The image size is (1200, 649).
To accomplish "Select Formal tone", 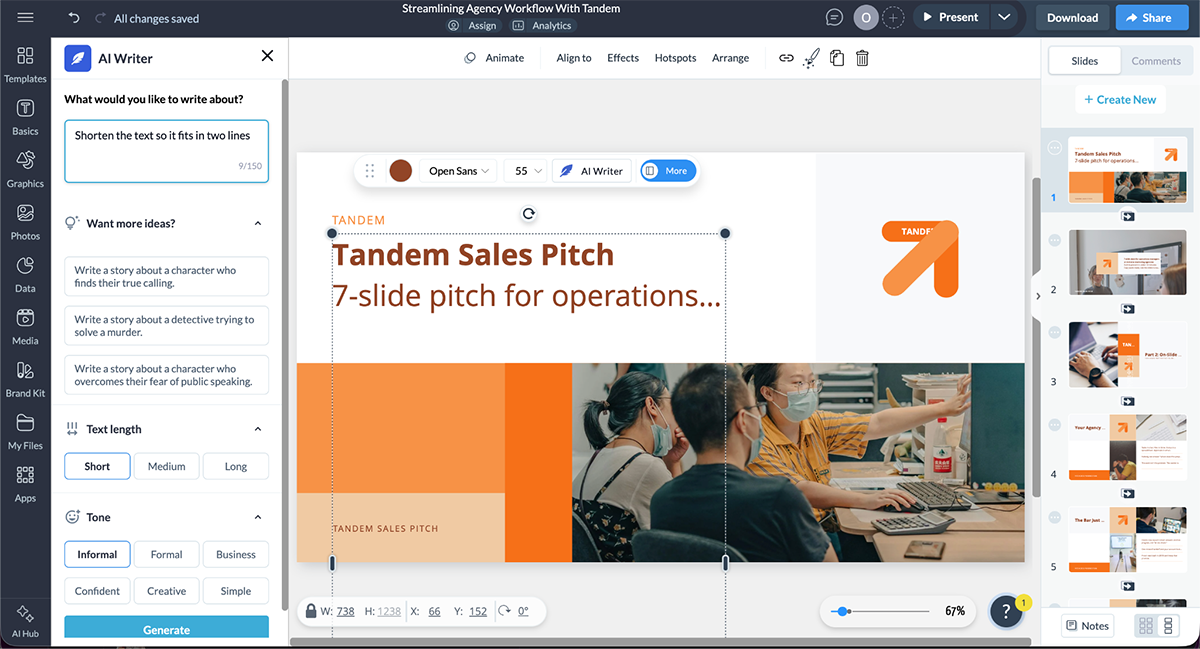I will tap(166, 554).
